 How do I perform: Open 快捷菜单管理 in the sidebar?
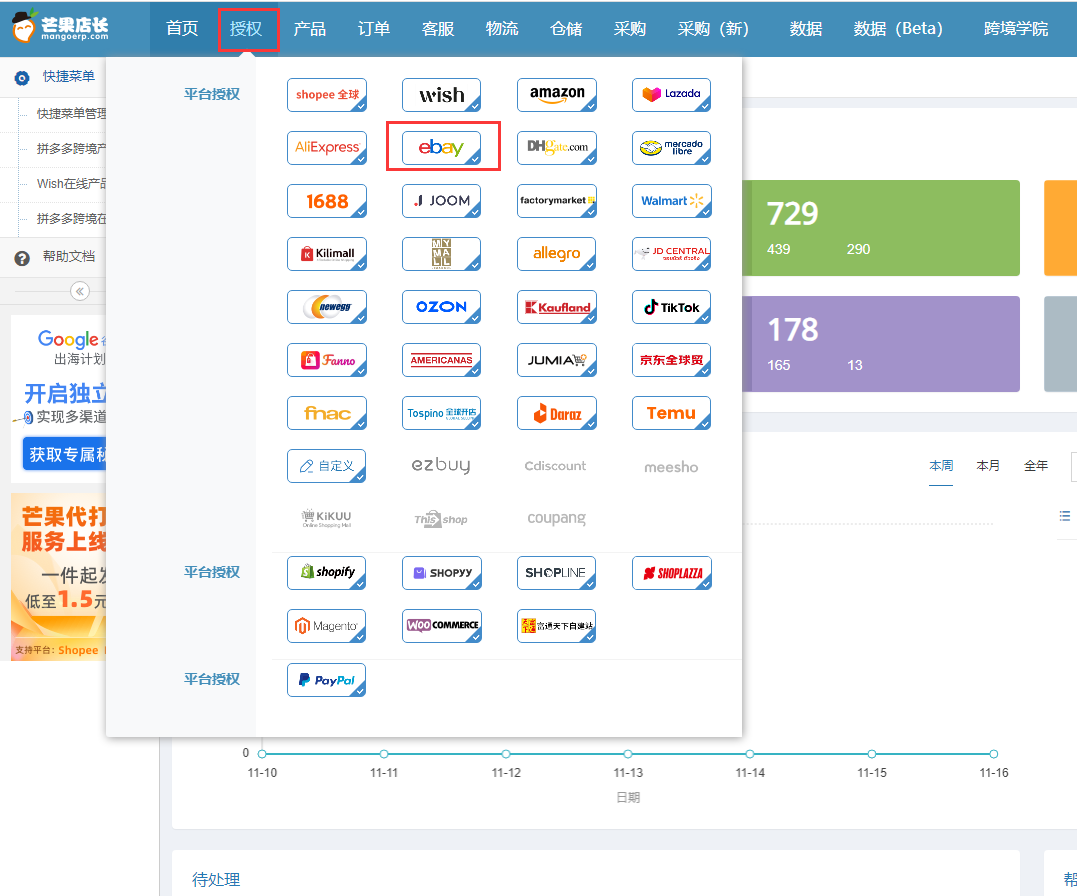[x=71, y=113]
